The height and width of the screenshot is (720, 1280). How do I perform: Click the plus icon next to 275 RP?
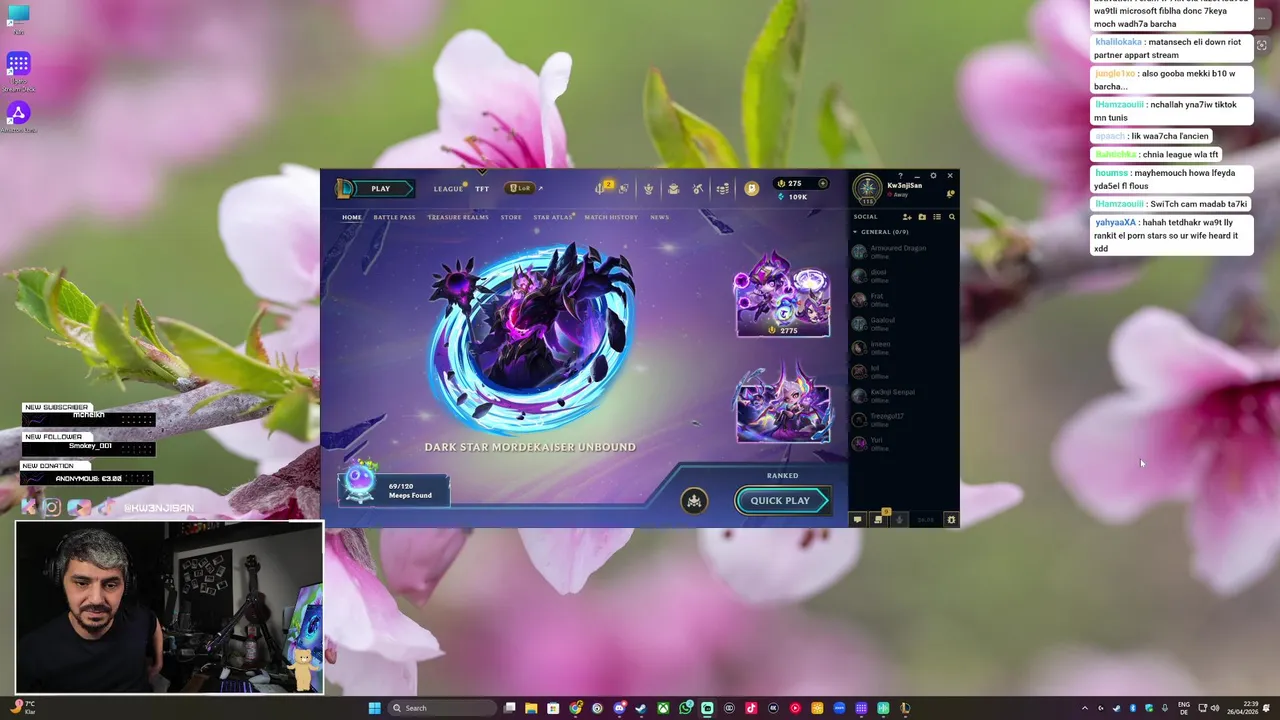(x=823, y=183)
